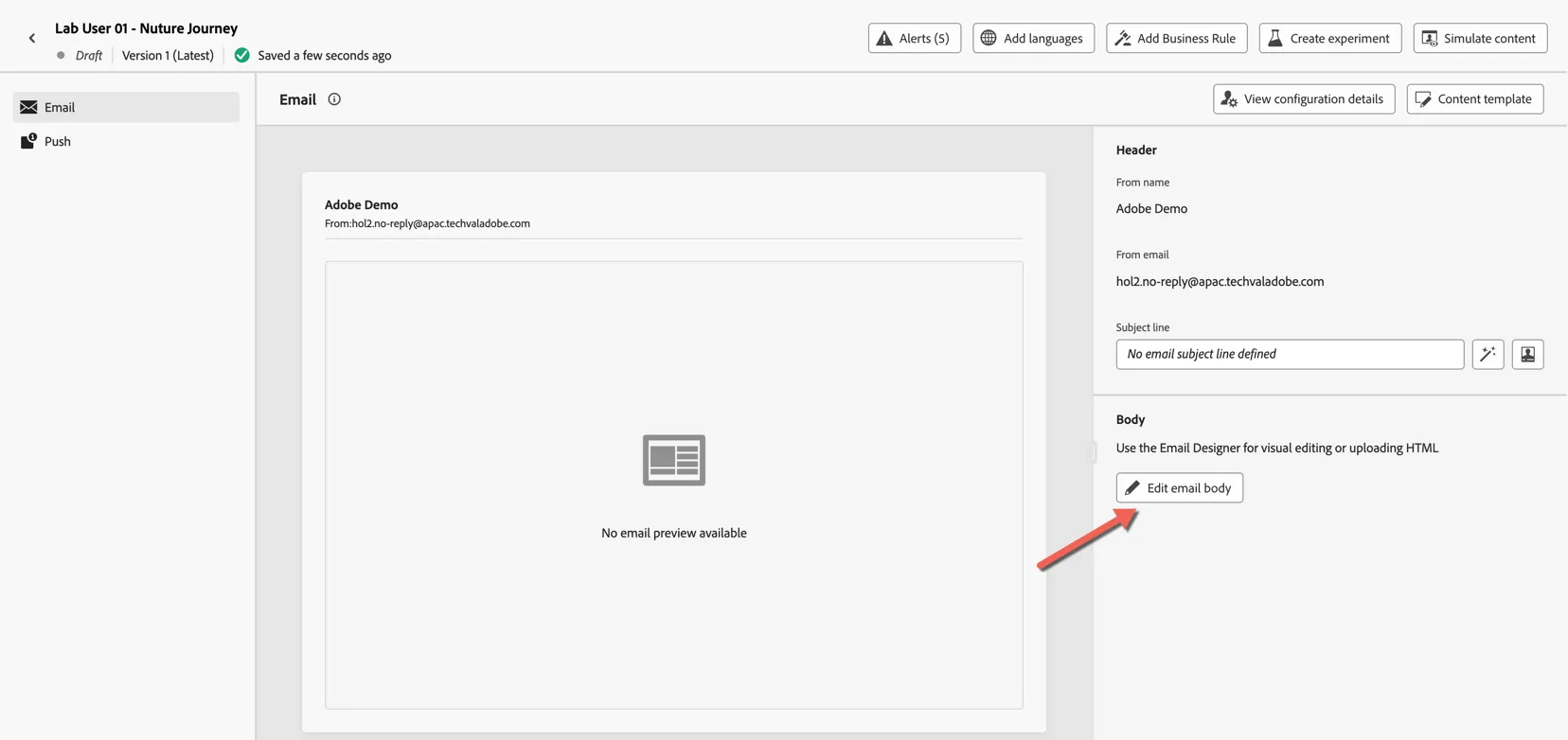Select the Email channel tab
The image size is (1568, 740).
point(126,107)
